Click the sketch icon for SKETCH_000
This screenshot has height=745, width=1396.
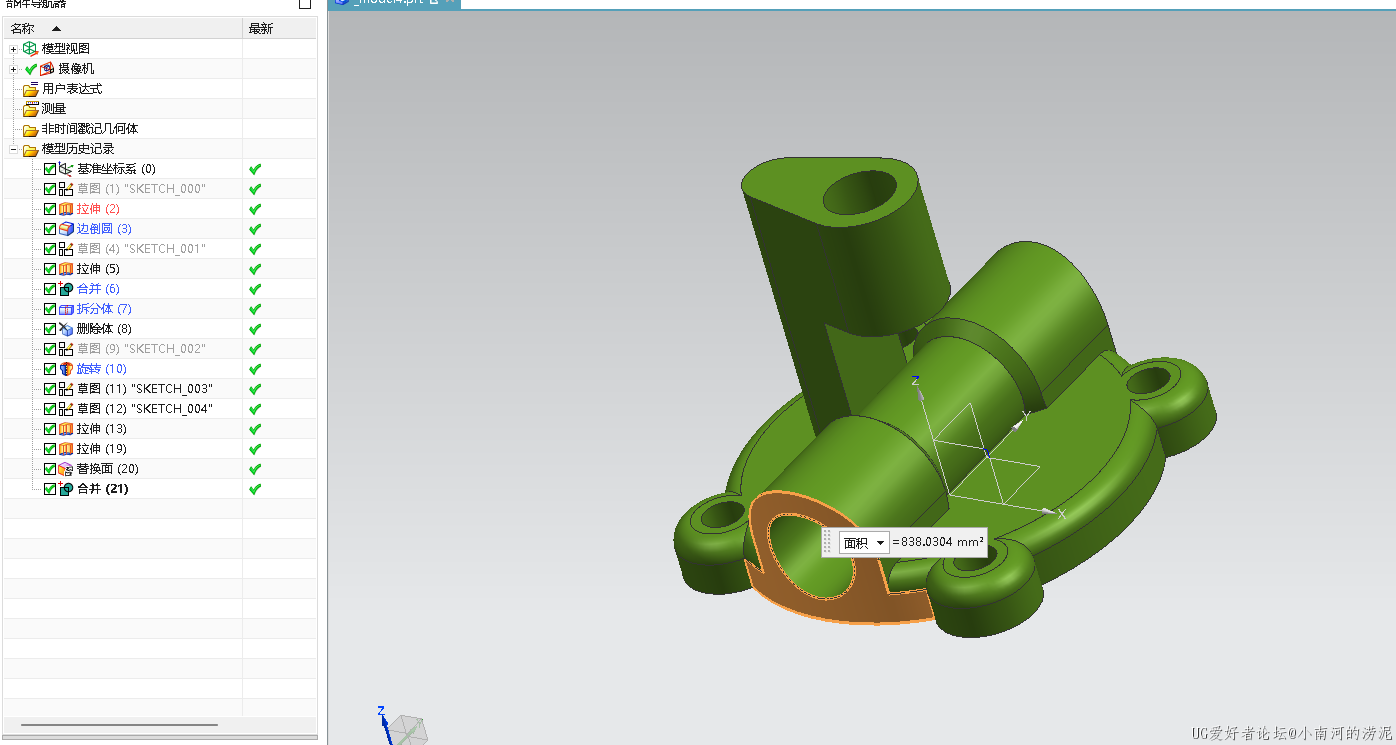click(66, 189)
